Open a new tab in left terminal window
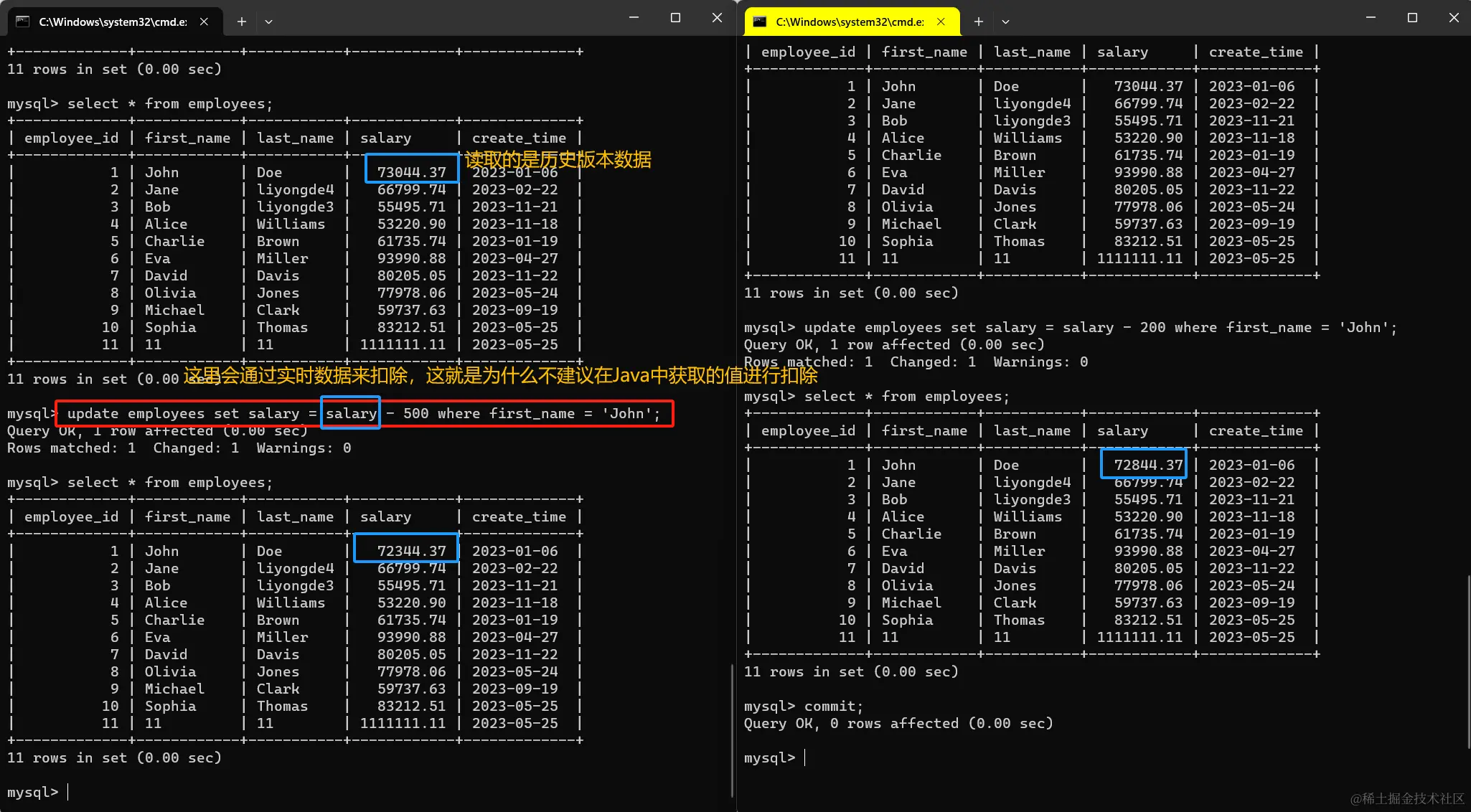 pyautogui.click(x=242, y=22)
